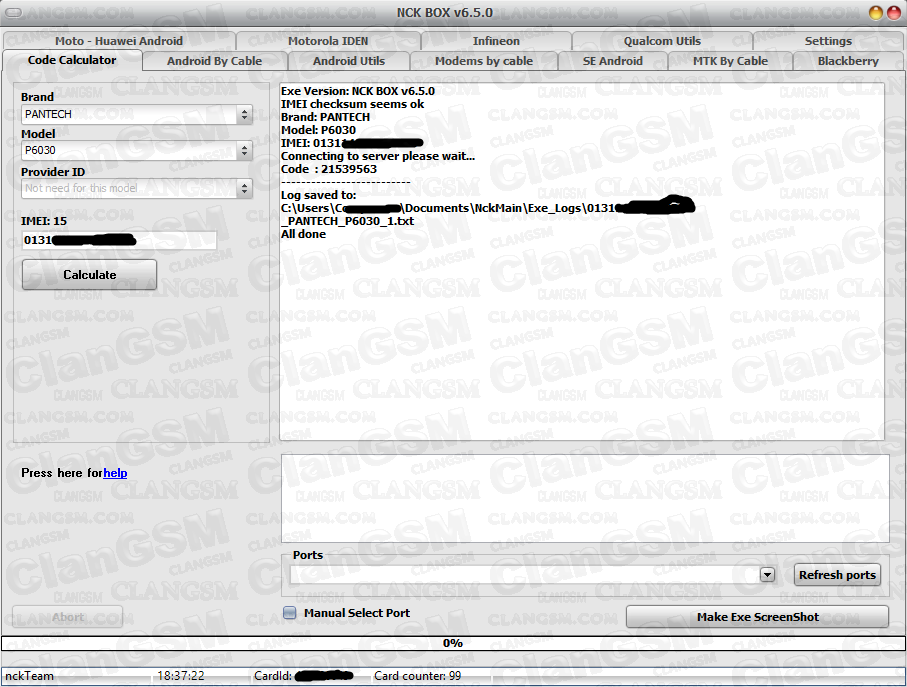
Task: Open the Android Utils tab
Action: click(x=349, y=61)
